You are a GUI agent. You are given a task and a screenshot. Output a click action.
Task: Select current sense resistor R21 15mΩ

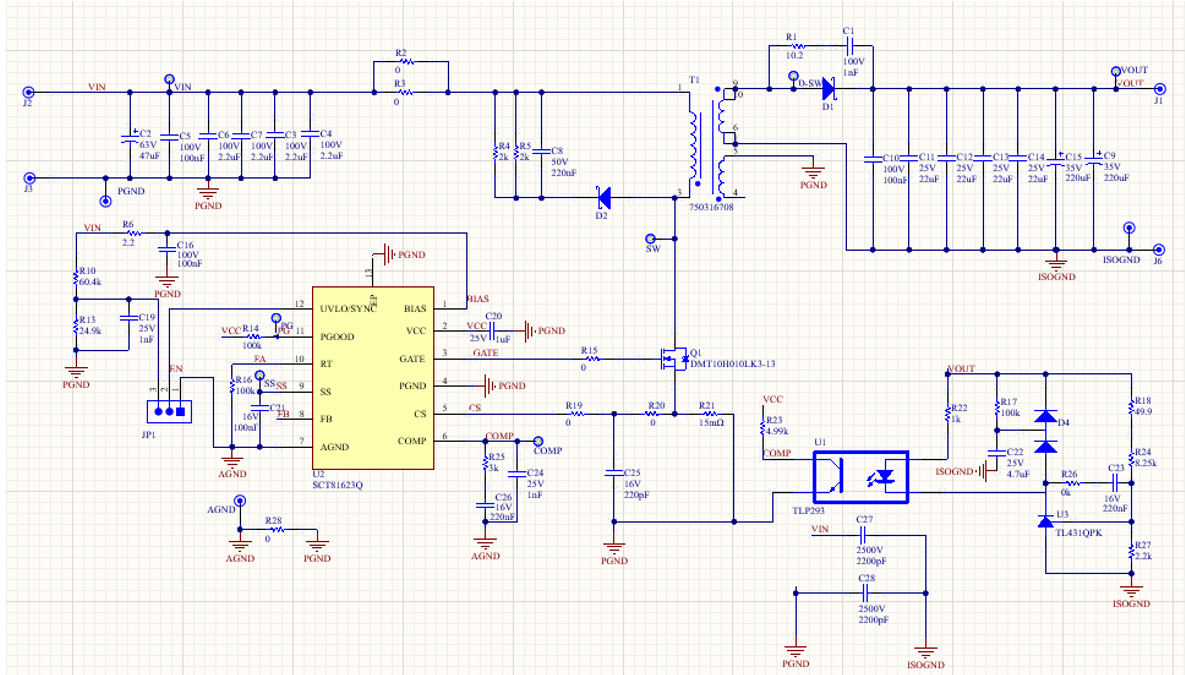tap(708, 413)
